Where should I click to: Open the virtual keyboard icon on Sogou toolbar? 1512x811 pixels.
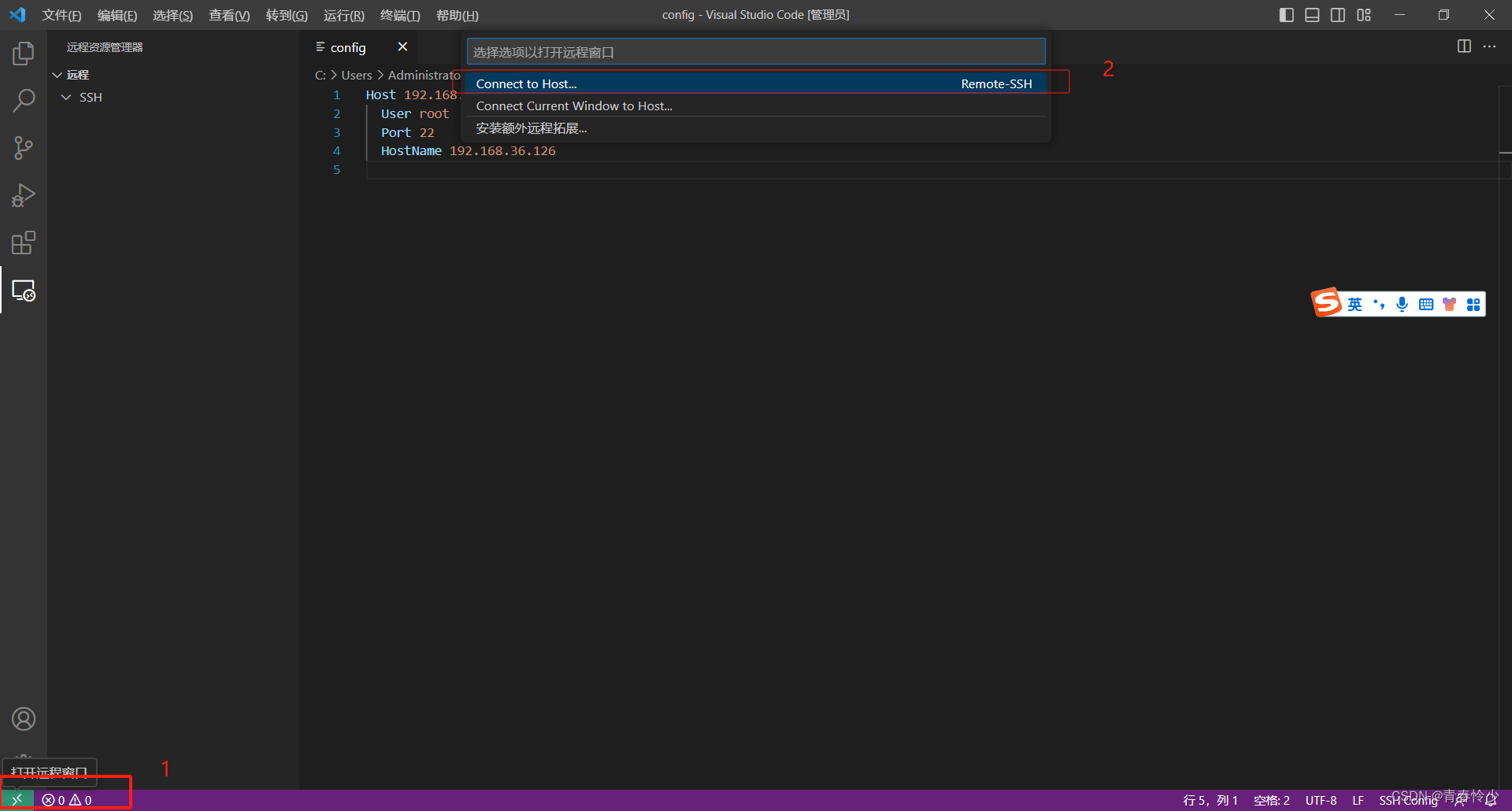tap(1425, 304)
